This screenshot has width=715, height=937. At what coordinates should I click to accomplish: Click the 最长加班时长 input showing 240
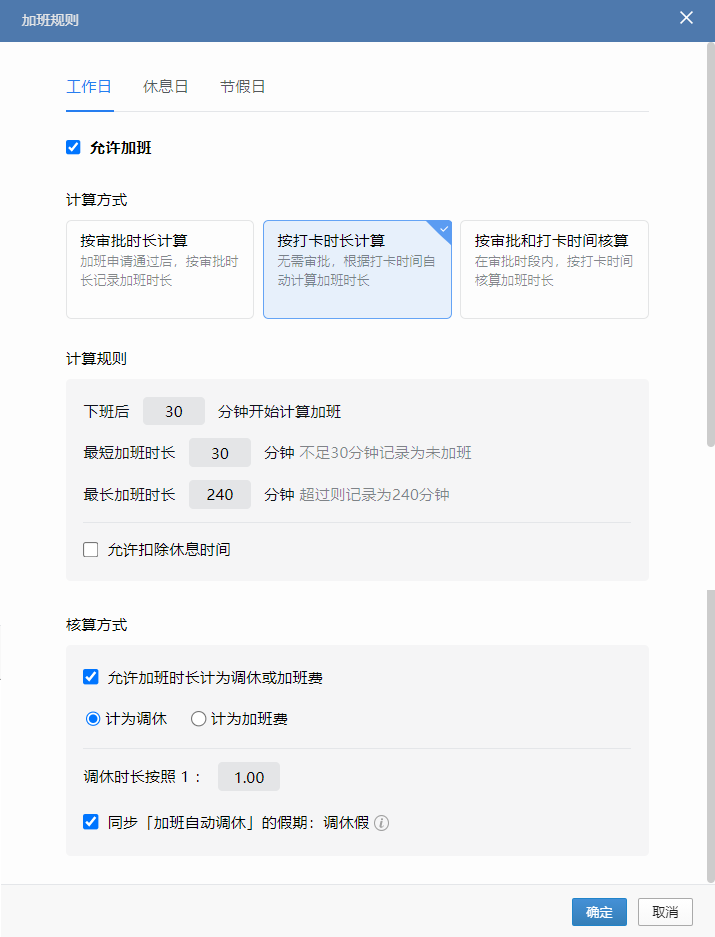pos(220,495)
